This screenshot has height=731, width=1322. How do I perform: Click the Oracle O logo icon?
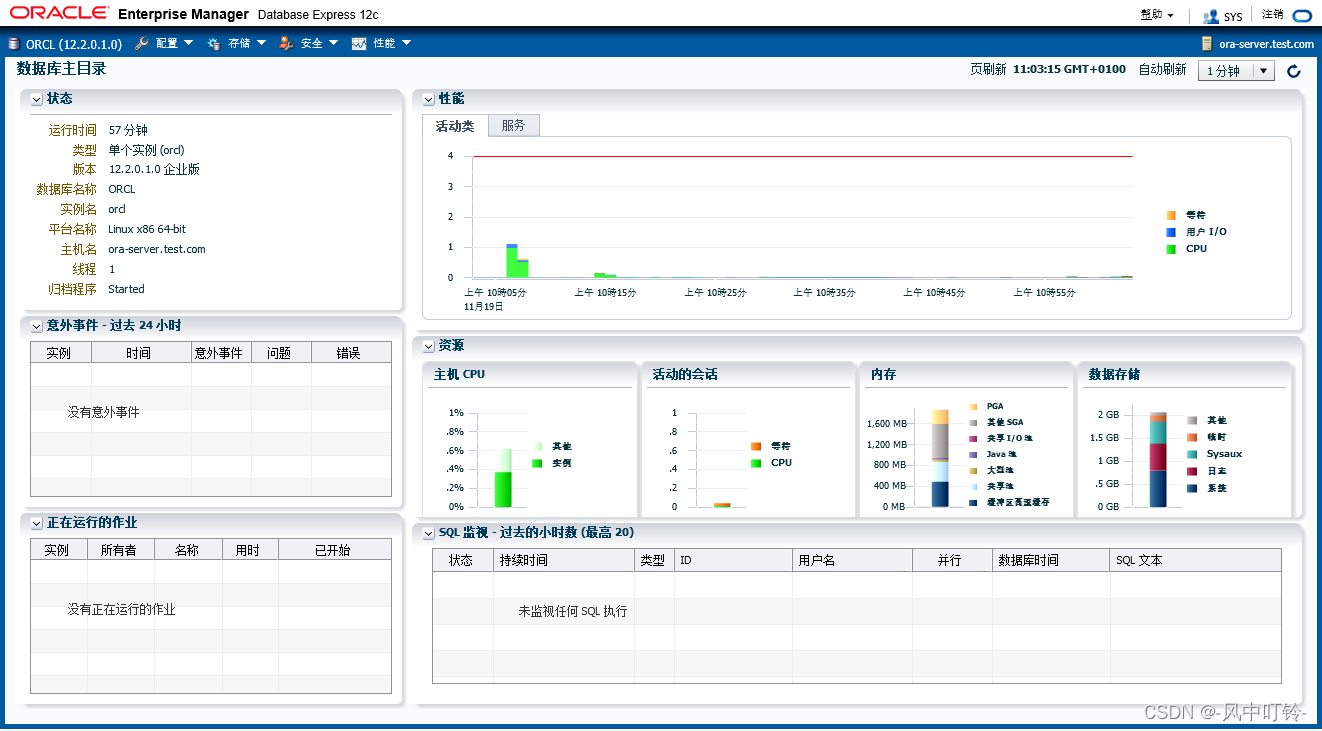point(1301,16)
